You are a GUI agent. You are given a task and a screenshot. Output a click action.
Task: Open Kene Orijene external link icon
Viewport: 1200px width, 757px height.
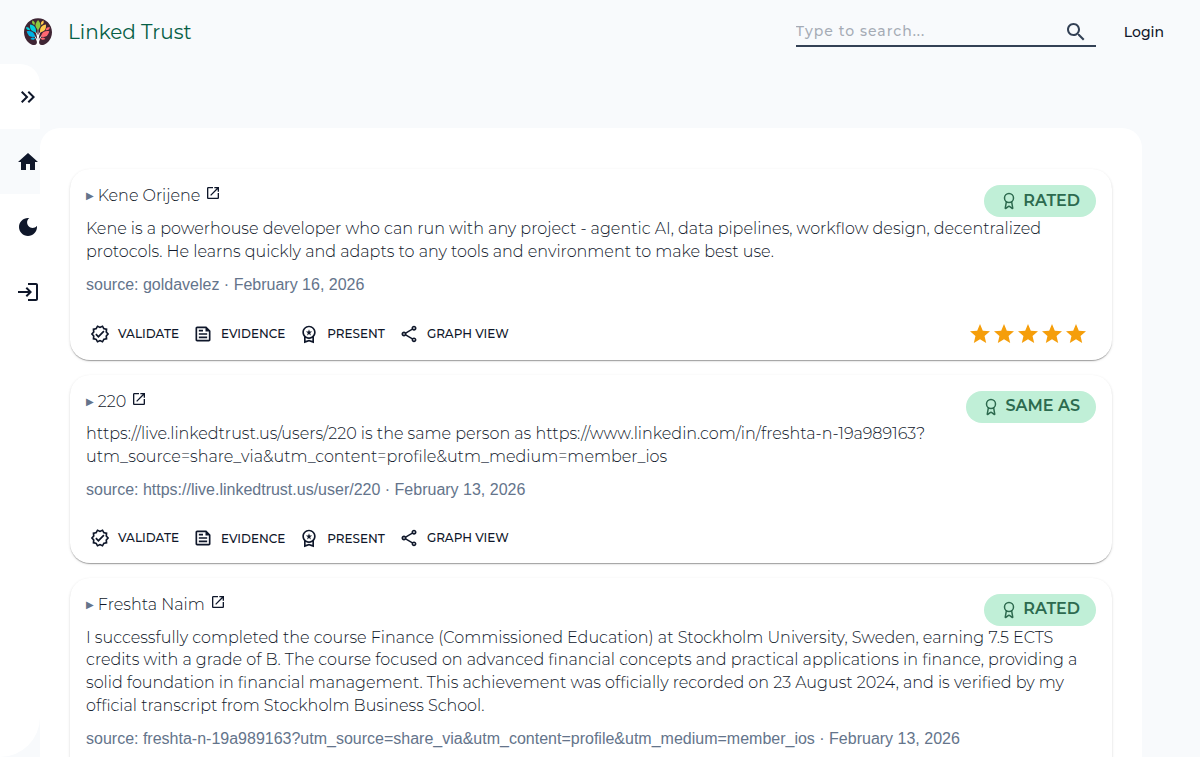[213, 194]
